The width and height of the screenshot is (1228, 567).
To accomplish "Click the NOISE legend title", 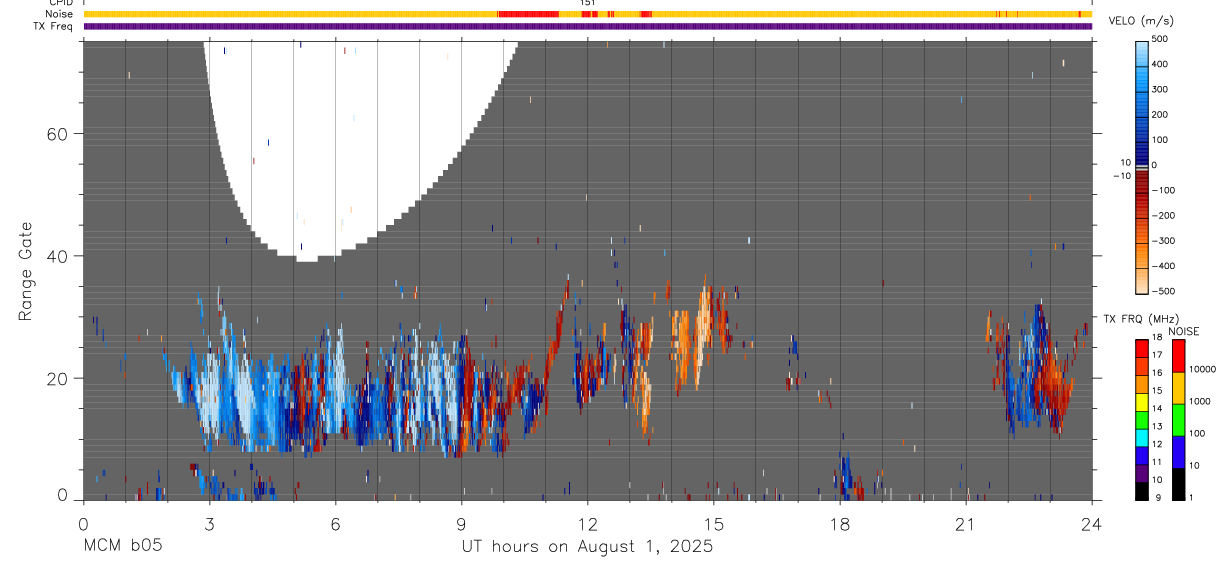I will (x=1183, y=331).
